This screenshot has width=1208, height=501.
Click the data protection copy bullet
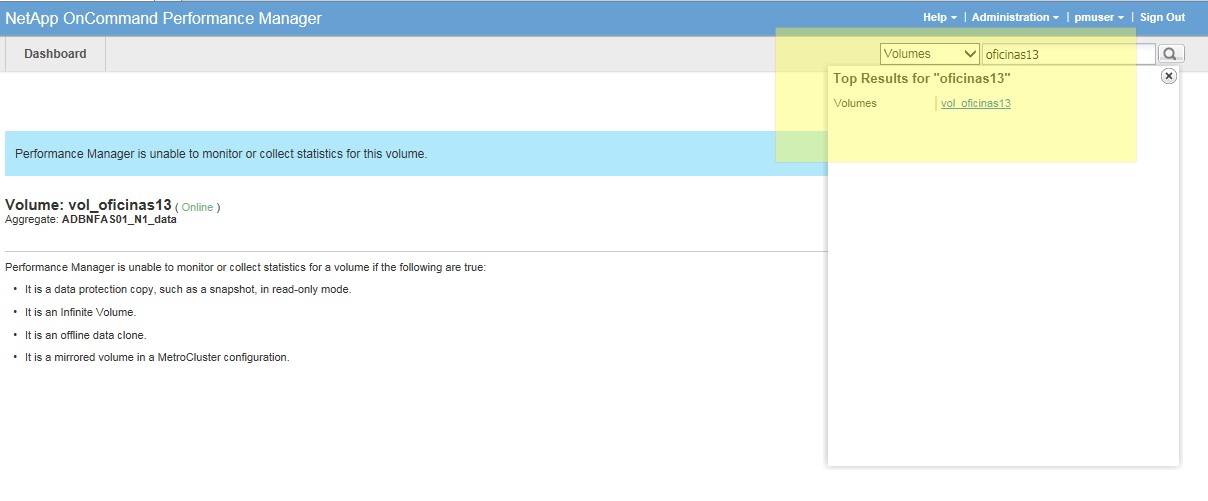[188, 289]
